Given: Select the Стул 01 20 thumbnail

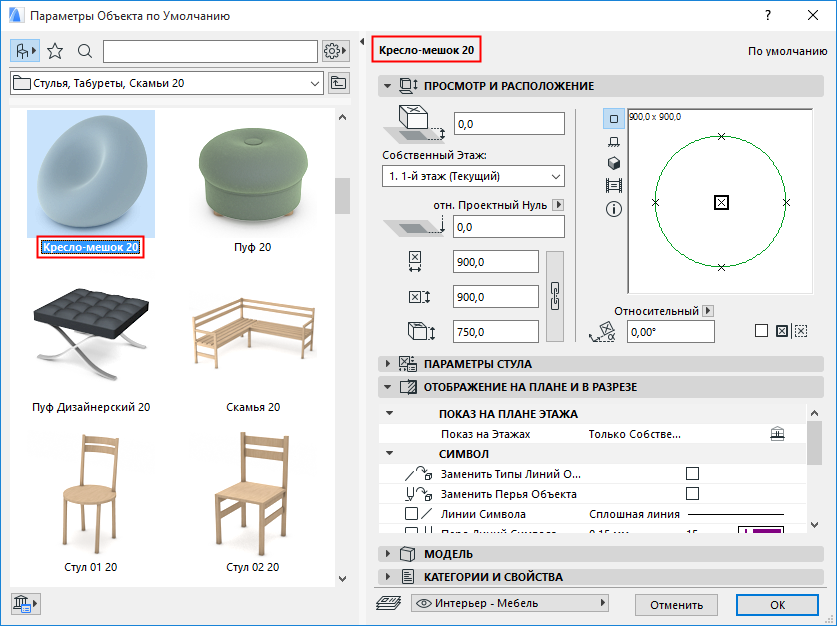Looking at the screenshot, I should [x=91, y=494].
